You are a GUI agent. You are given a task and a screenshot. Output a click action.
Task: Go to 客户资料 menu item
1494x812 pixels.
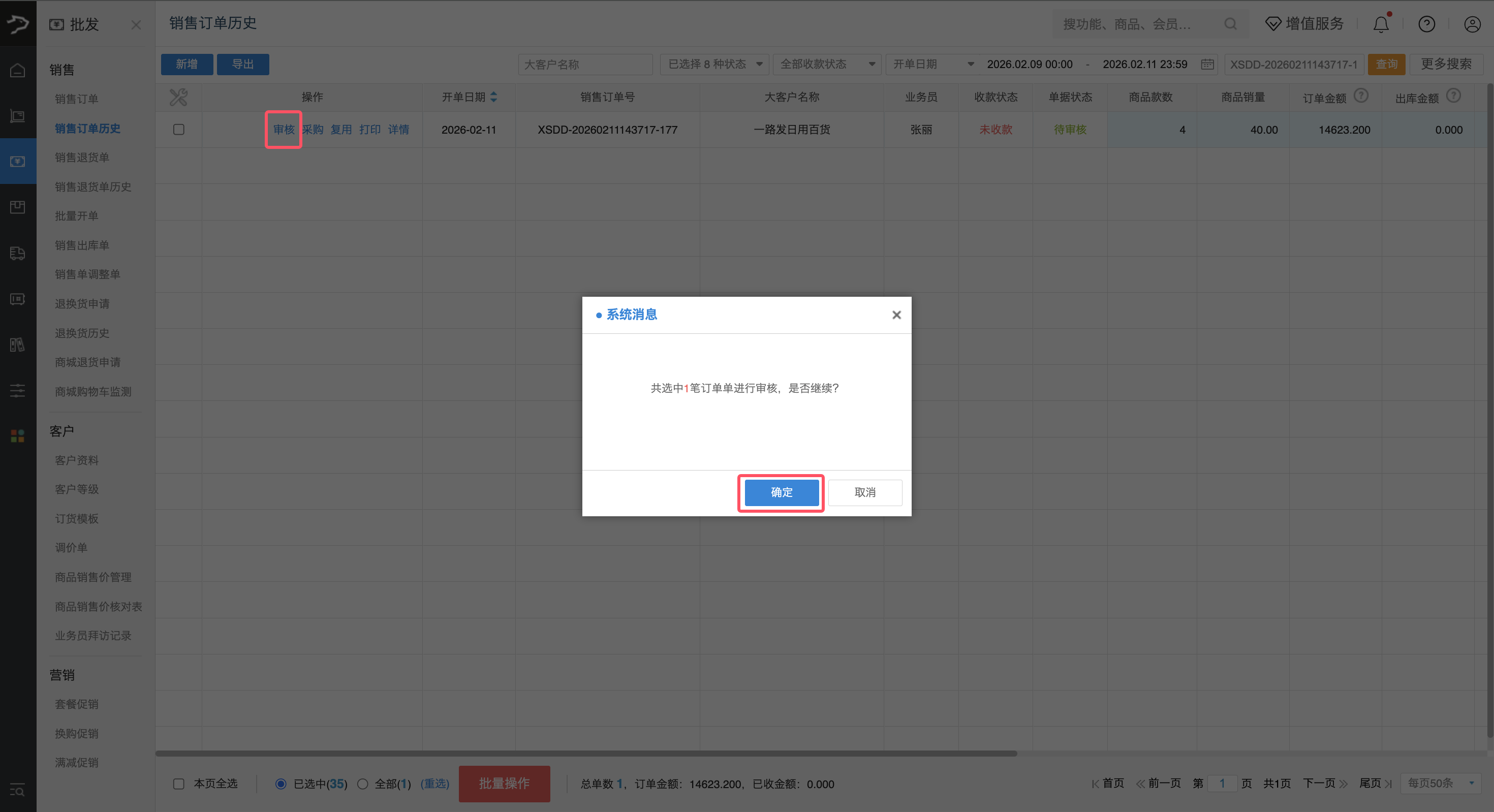[x=77, y=460]
